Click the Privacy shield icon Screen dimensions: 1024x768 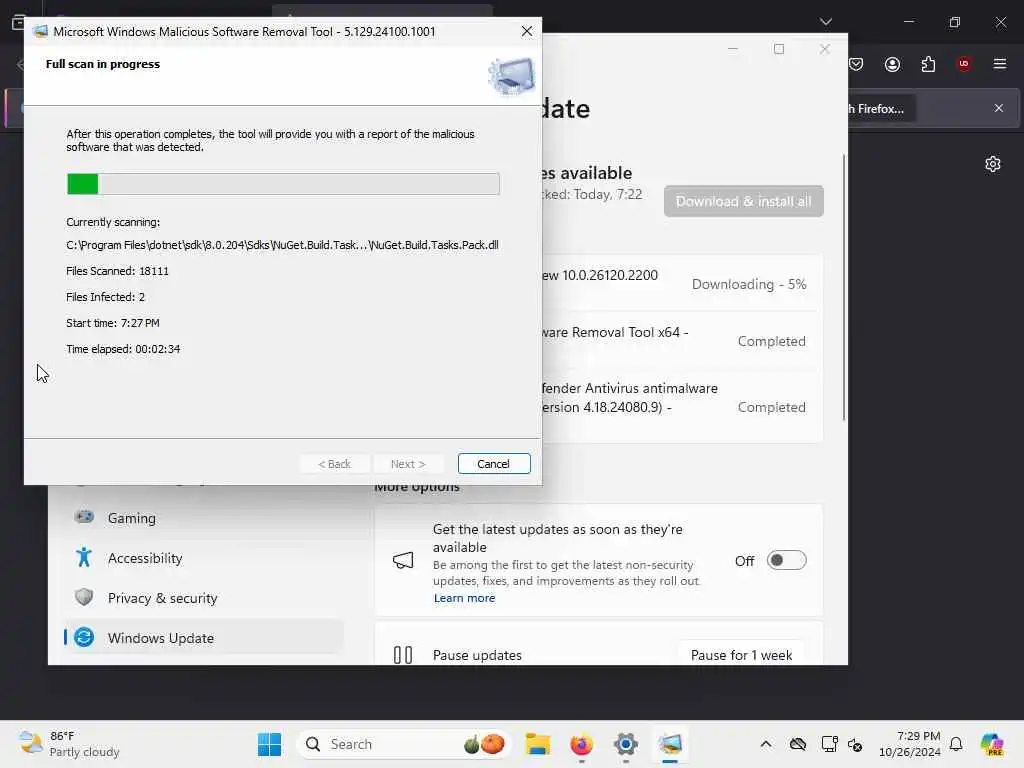[84, 597]
